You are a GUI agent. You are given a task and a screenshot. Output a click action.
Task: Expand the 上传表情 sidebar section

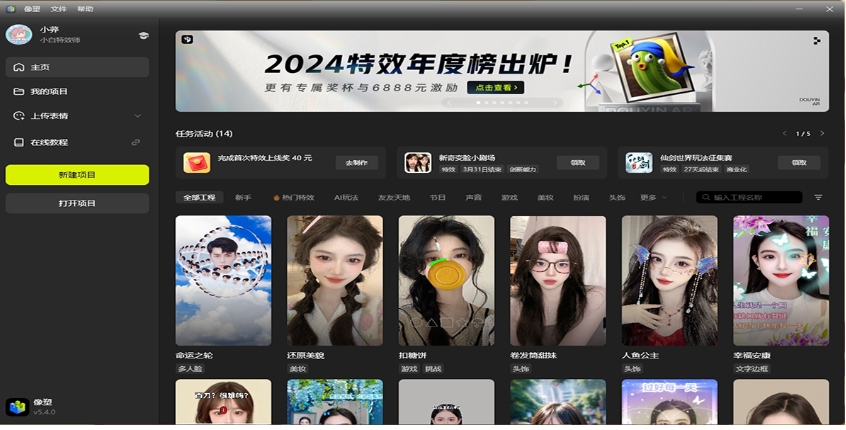pos(137,116)
